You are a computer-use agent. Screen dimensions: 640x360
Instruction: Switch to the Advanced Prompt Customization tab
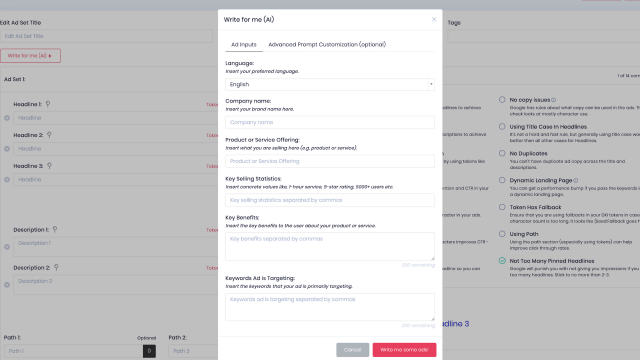pyautogui.click(x=327, y=44)
